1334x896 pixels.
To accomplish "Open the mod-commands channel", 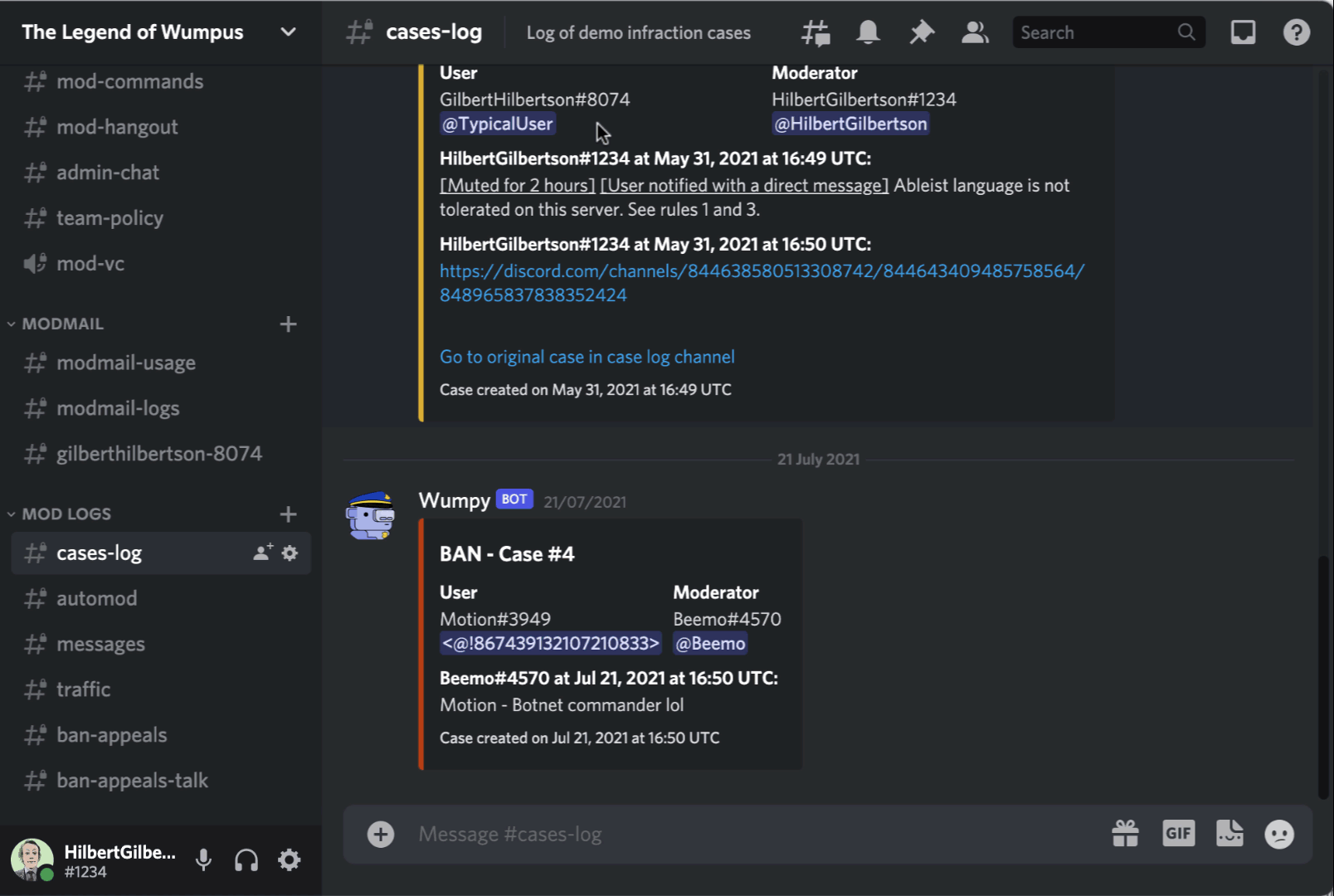I will (161, 81).
